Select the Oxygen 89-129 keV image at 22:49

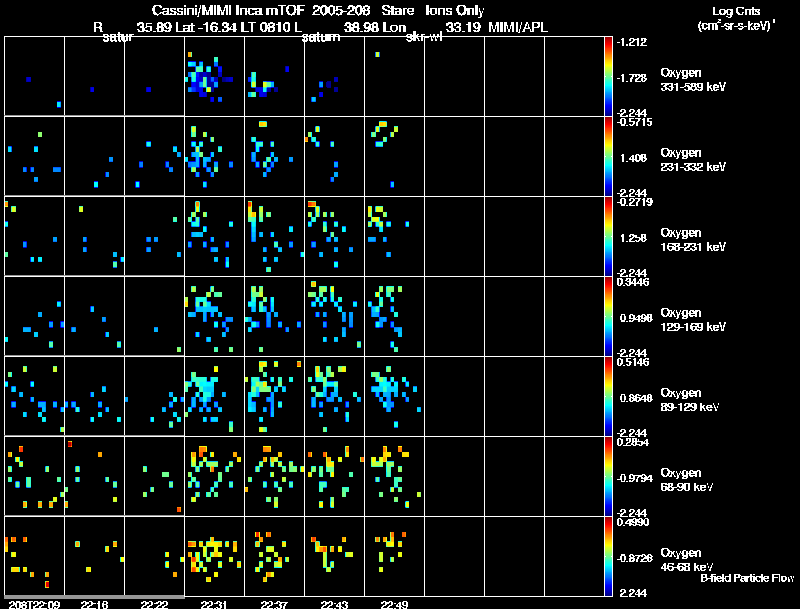tap(394, 396)
